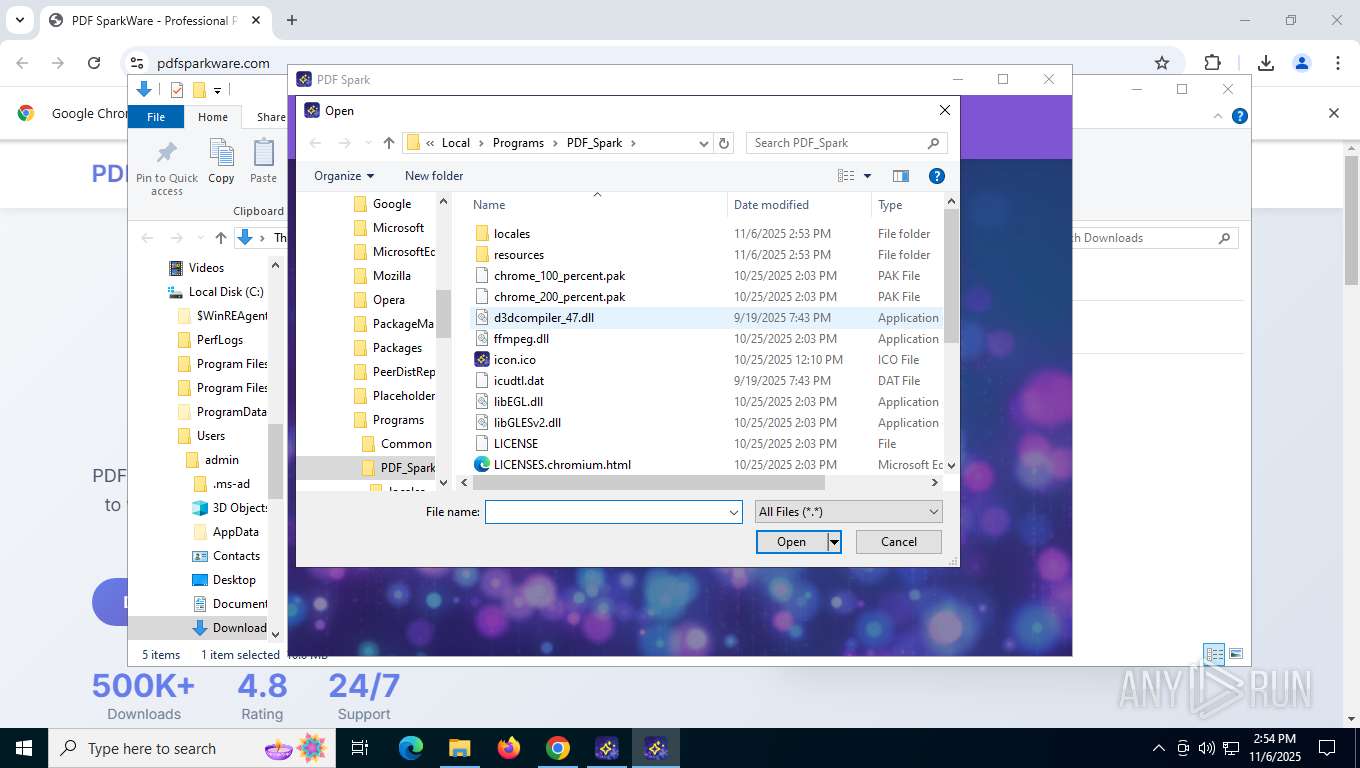Viewport: 1360px width, 768px height.
Task: Open Firefox from the taskbar
Action: [x=509, y=748]
